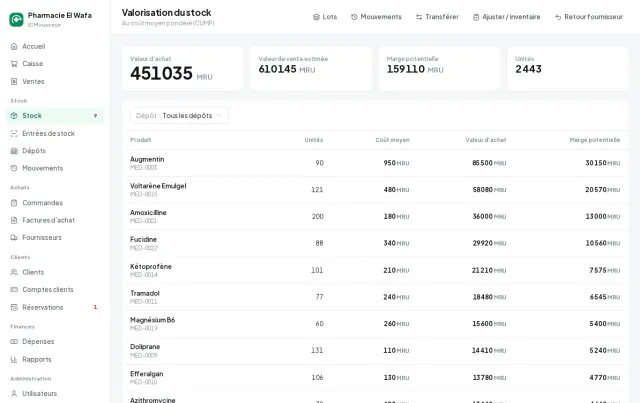Click the Fournisseurs truck icon
Screen dimensions: 640x403
[x=14, y=237]
